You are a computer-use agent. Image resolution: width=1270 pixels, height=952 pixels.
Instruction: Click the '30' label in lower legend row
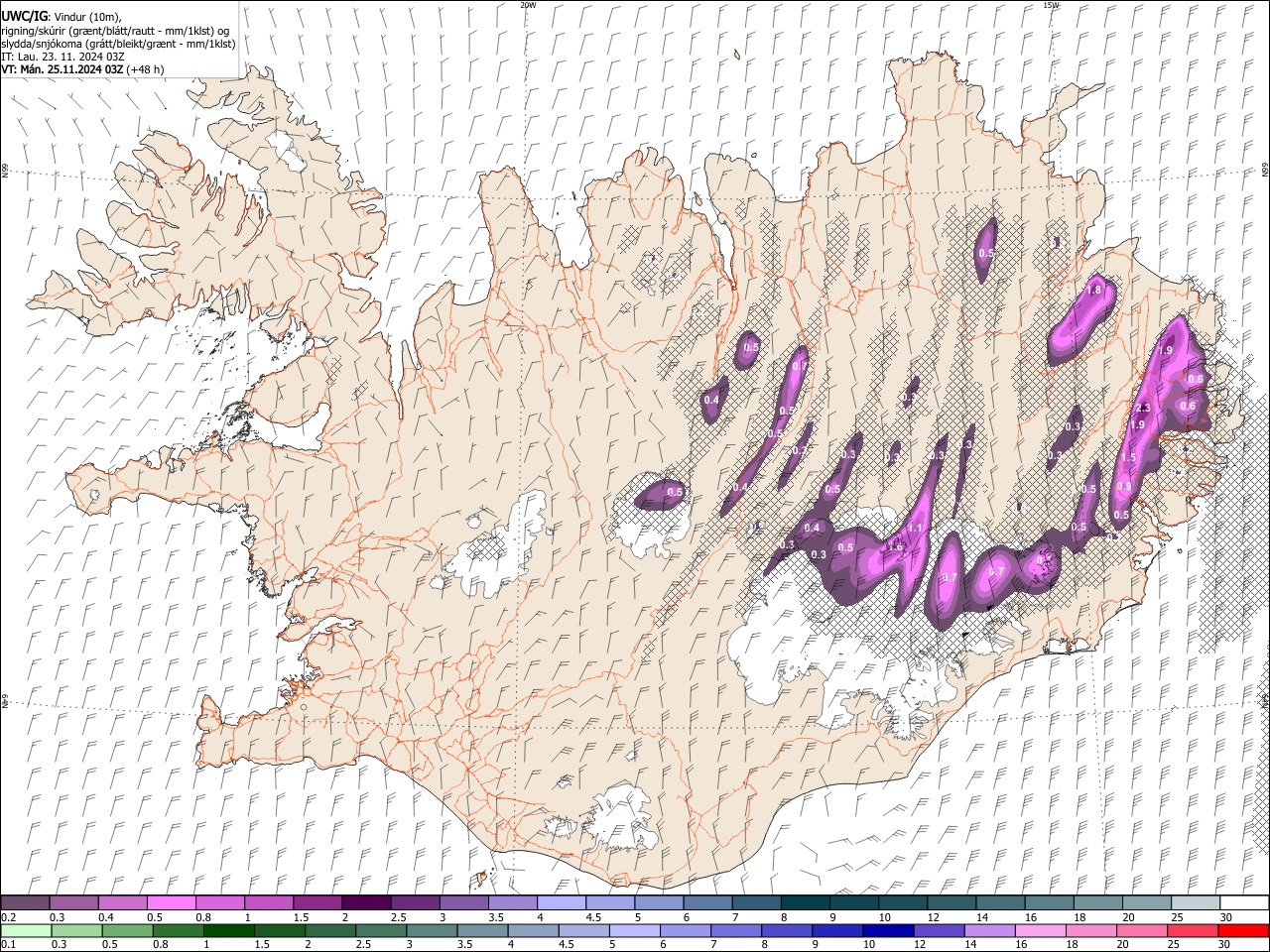[1223, 944]
